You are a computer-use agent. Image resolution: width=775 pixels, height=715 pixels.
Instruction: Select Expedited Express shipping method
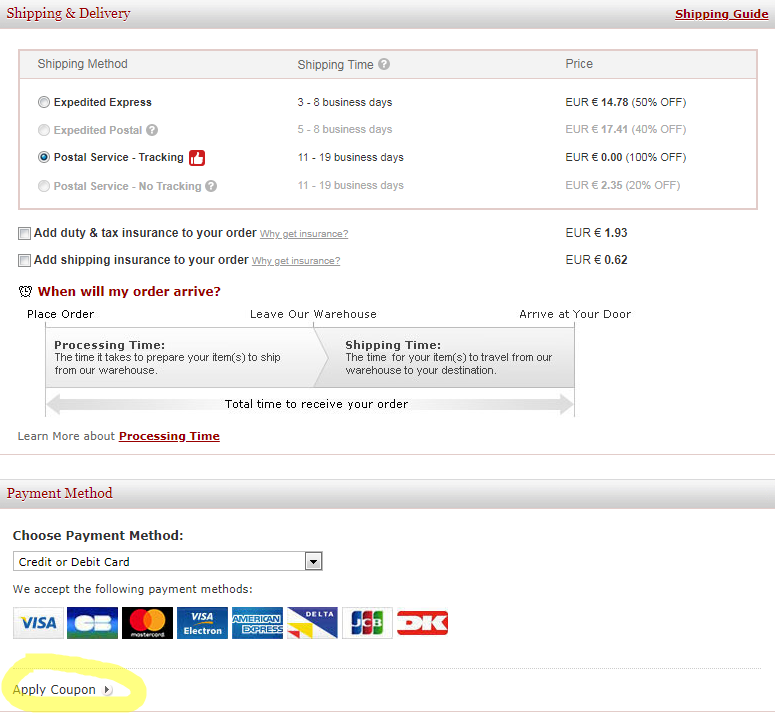44,103
